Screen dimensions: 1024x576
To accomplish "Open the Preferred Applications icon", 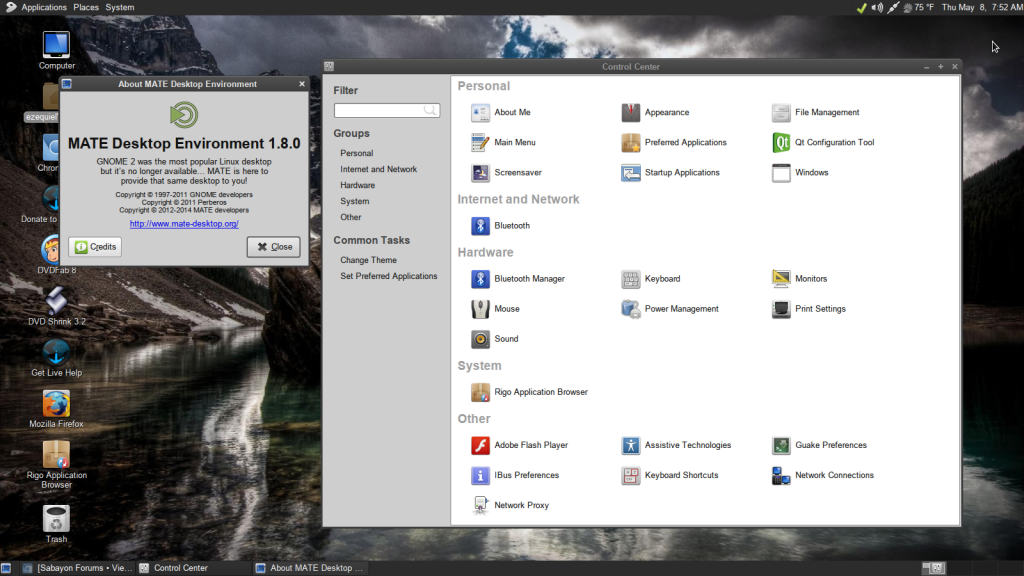I will pos(630,142).
